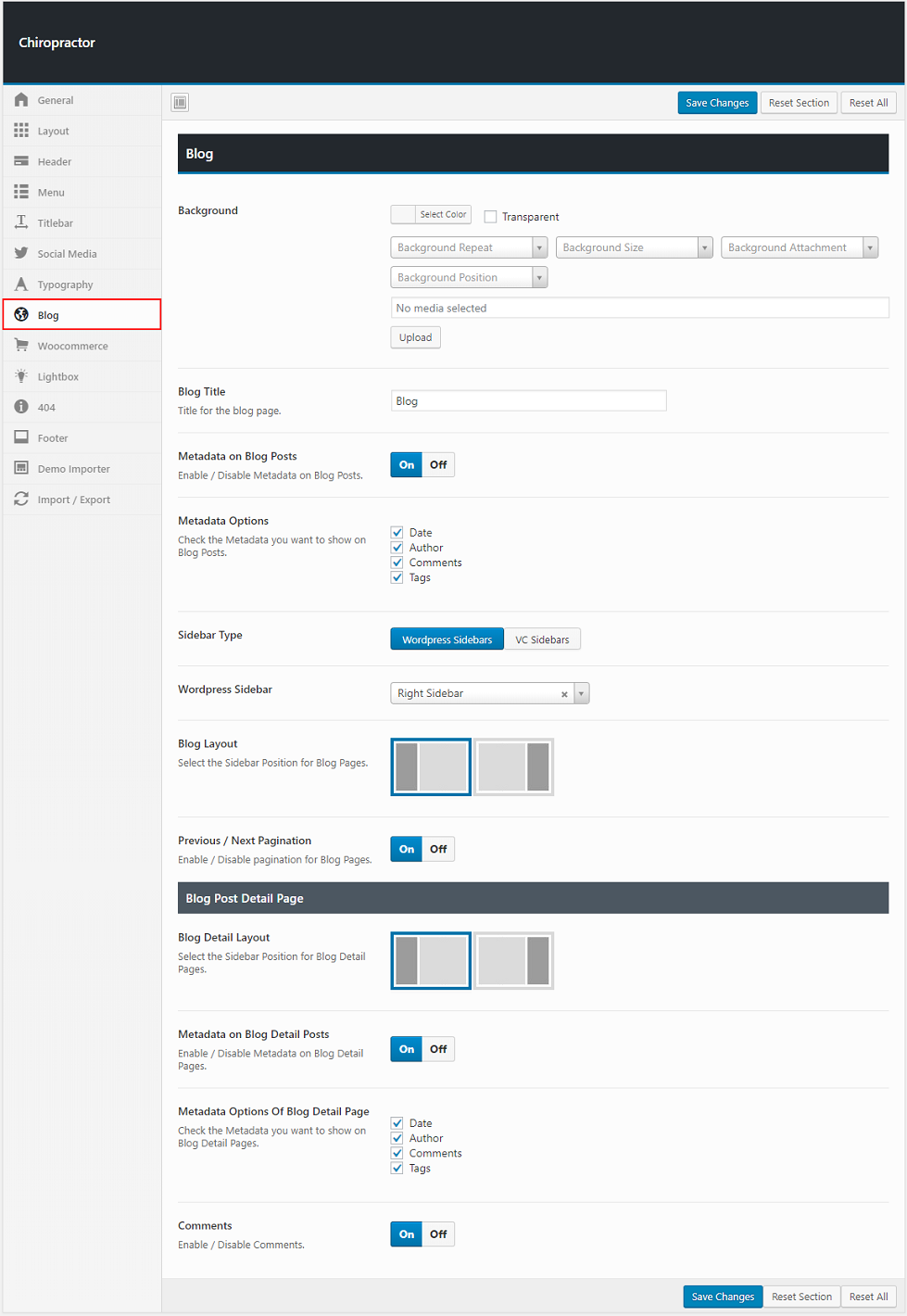
Task: Click the General home icon in sidebar
Action: [x=21, y=100]
